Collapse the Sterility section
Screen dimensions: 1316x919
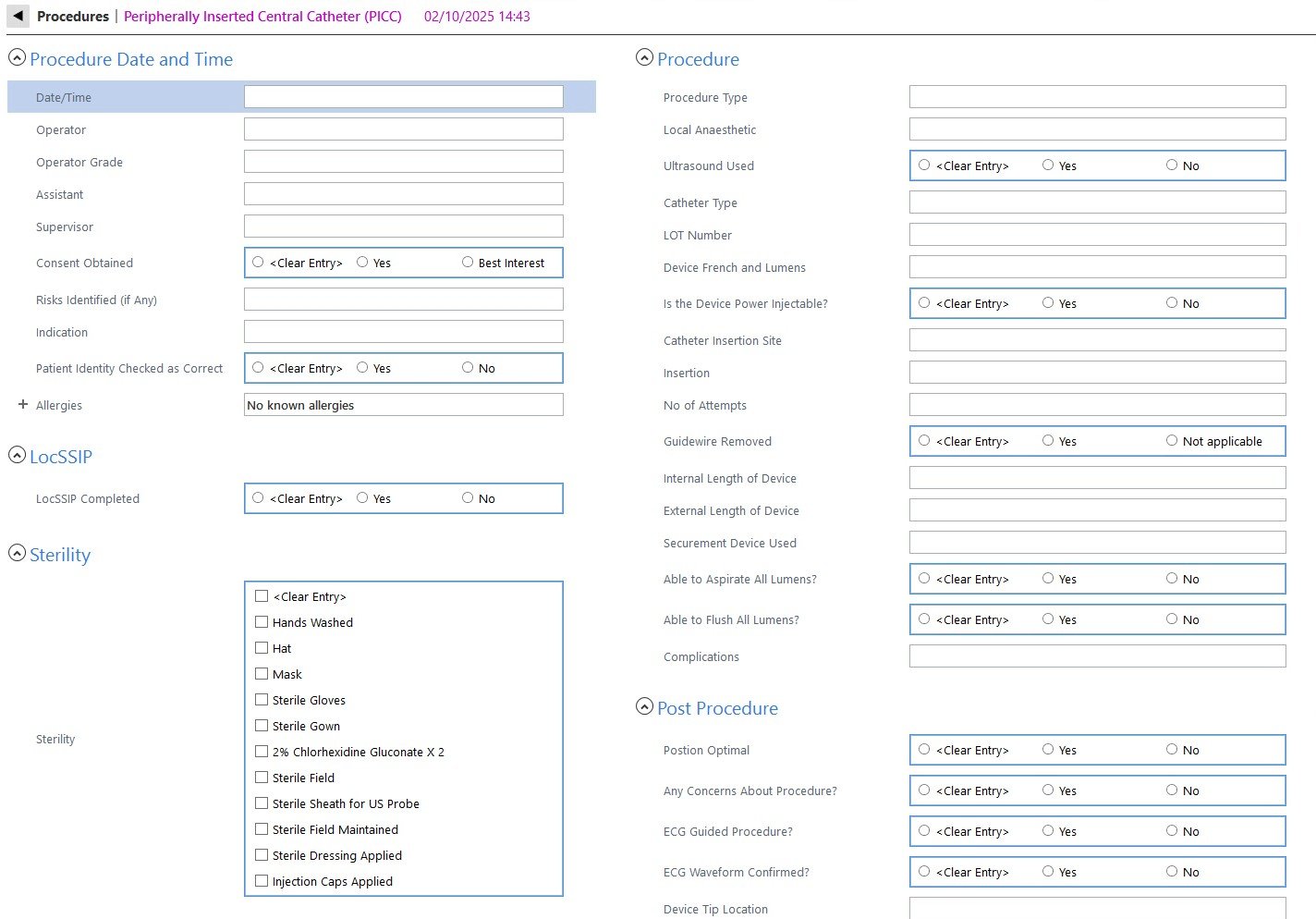(17, 553)
